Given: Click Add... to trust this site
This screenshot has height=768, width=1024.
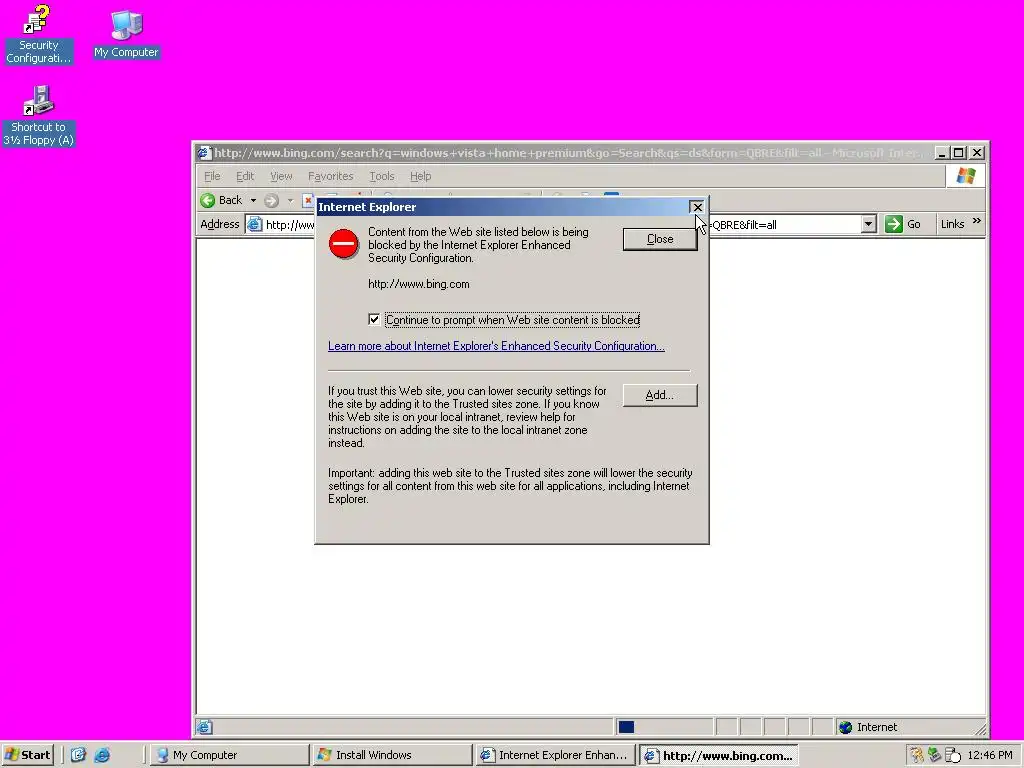Looking at the screenshot, I should (x=660, y=395).
